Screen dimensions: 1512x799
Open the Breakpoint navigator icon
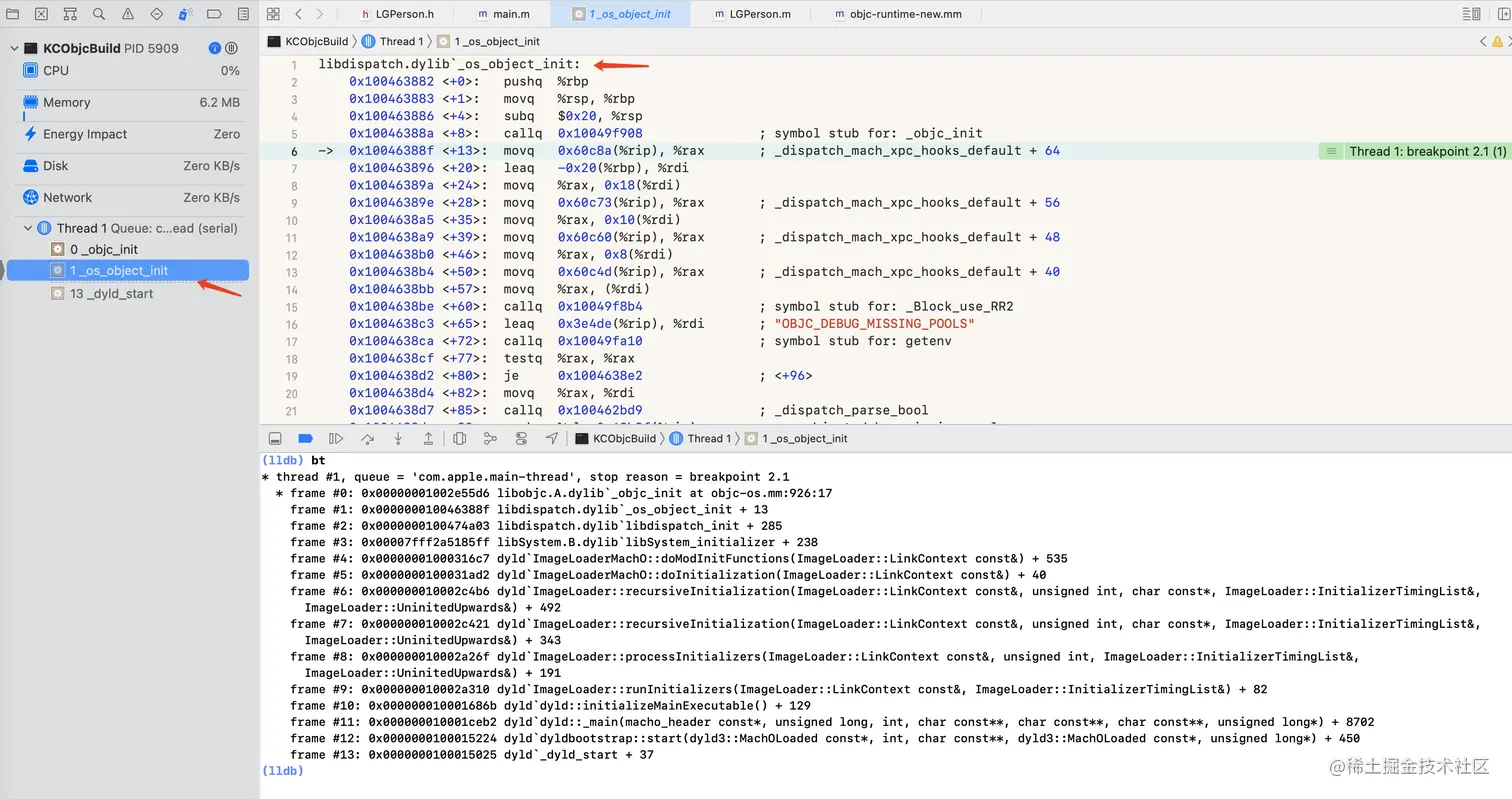[x=215, y=14]
